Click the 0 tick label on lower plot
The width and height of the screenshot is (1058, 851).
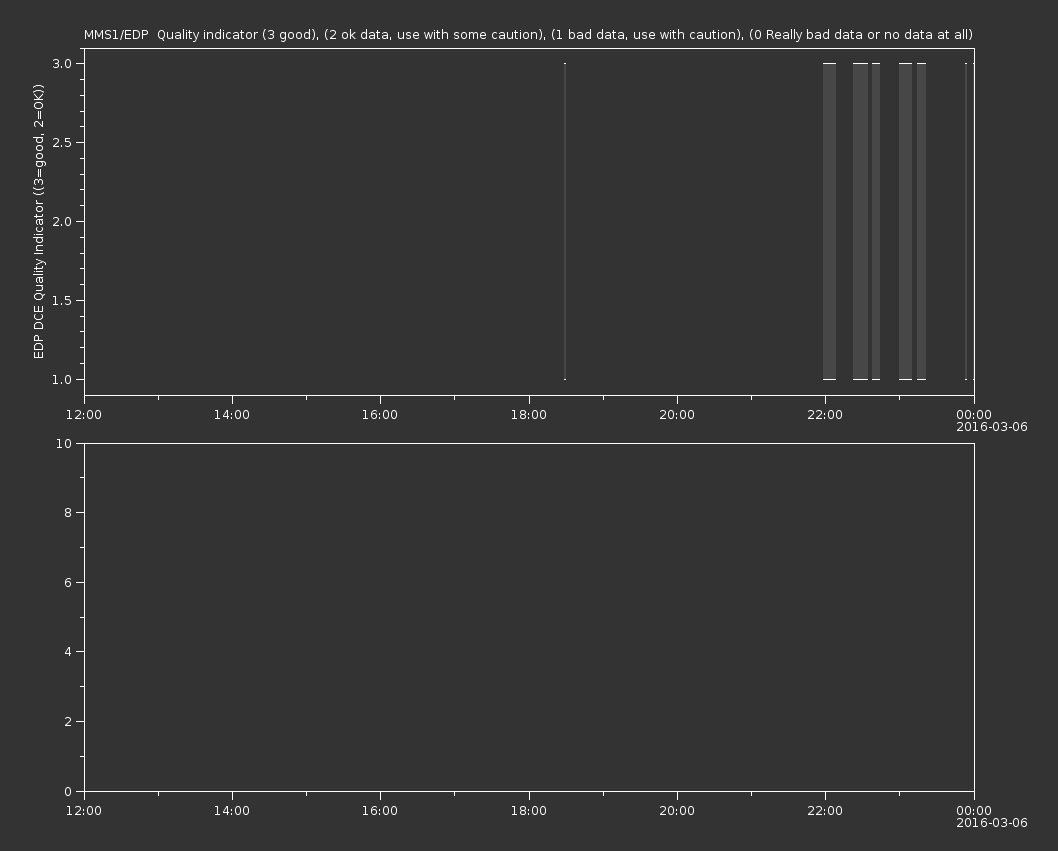[x=68, y=791]
